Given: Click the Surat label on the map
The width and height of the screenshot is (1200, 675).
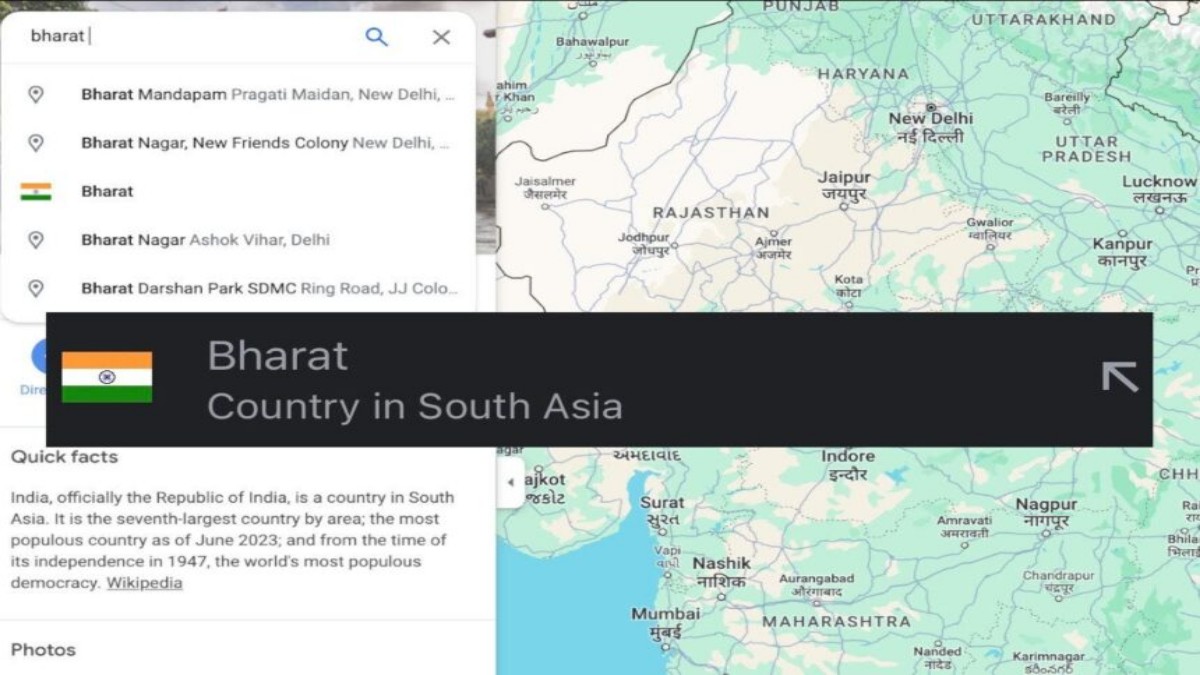Looking at the screenshot, I should click(x=662, y=502).
